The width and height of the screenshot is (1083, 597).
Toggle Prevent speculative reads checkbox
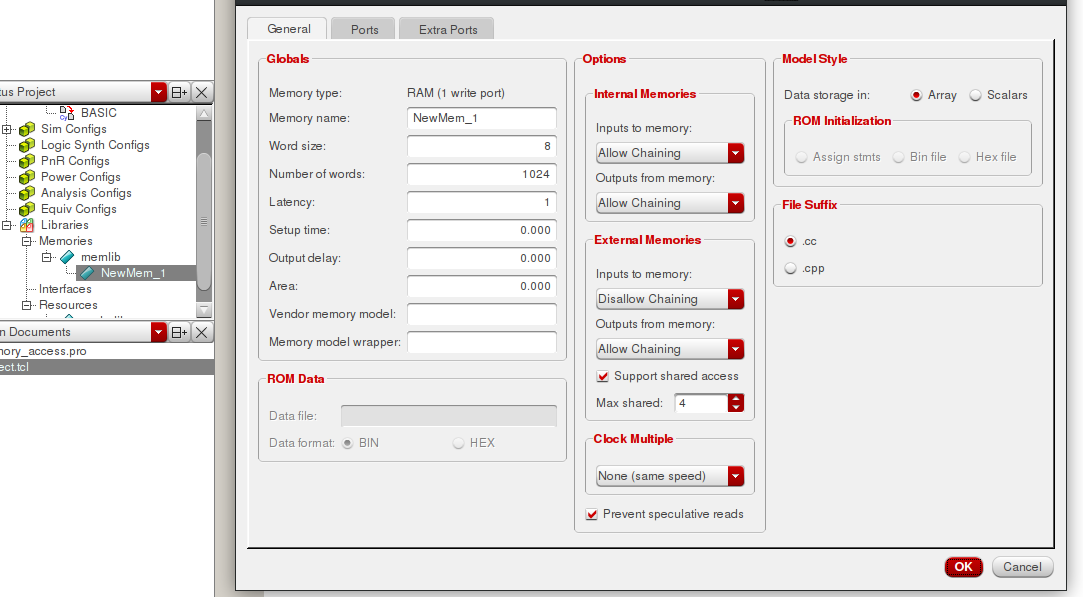591,514
